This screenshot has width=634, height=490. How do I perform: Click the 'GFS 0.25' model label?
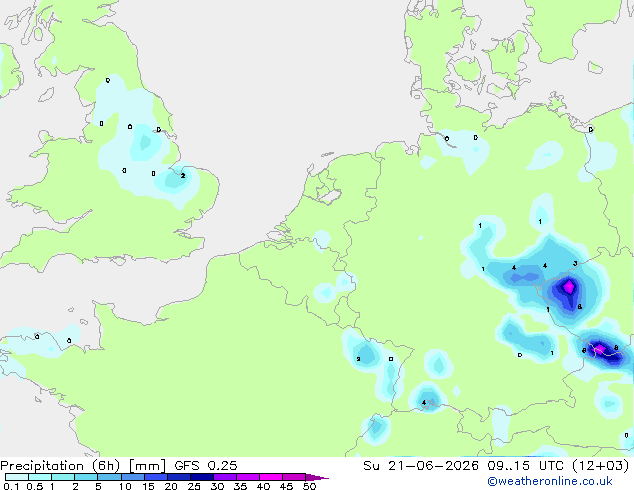(206, 466)
